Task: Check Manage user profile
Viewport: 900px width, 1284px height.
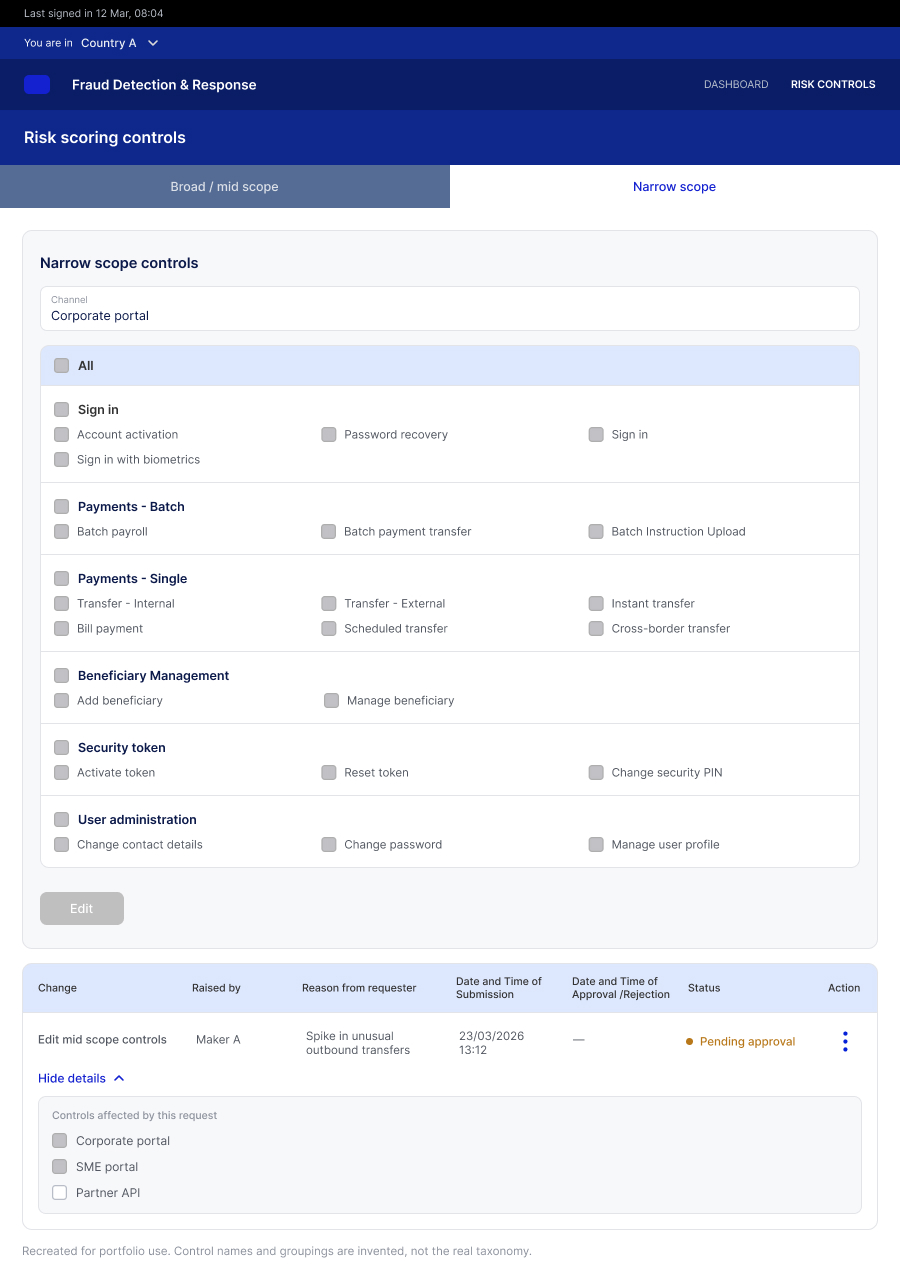Action: pyautogui.click(x=596, y=845)
